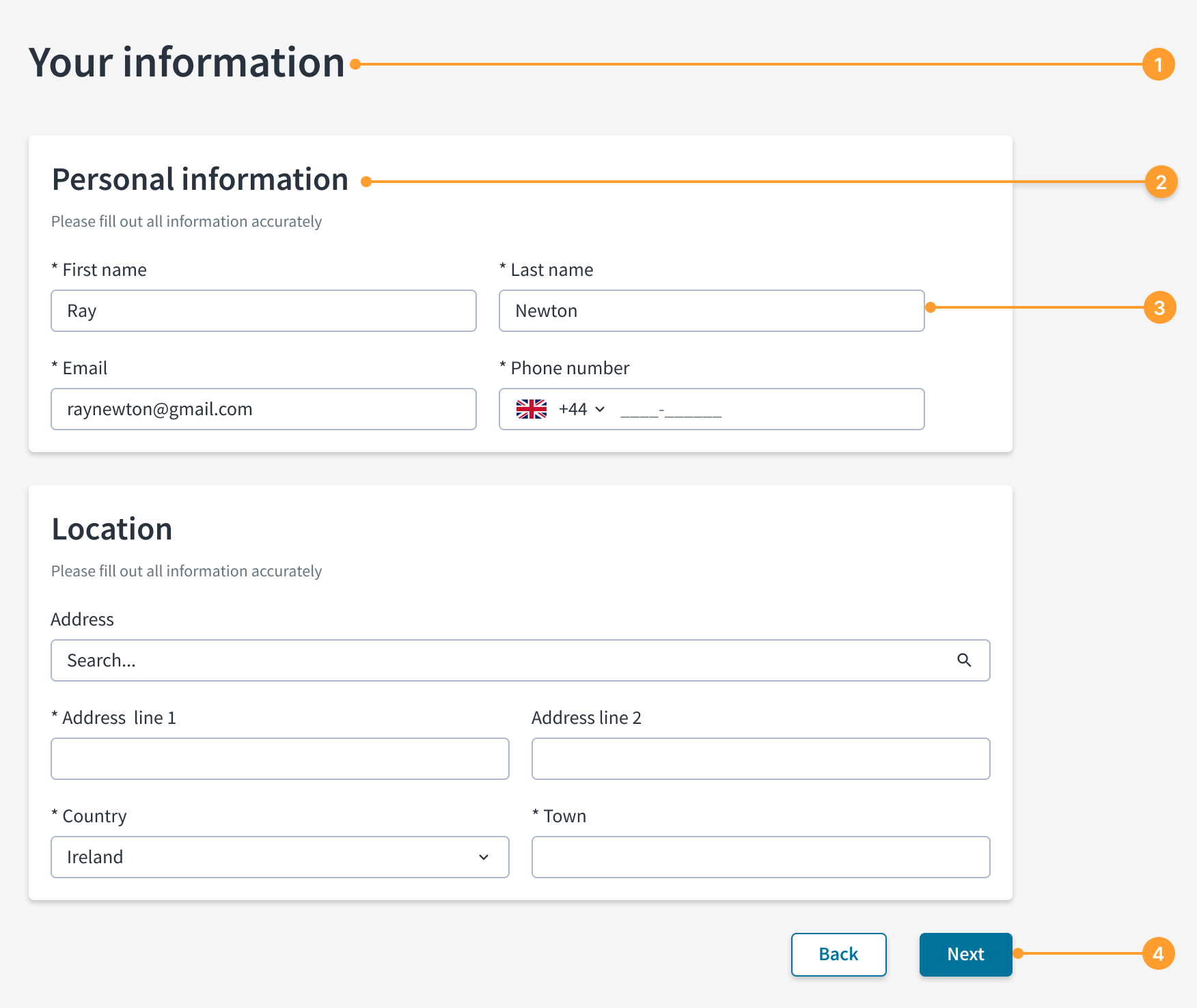Click the chevron arrow in Country field
The width and height of the screenshot is (1197, 1008).
[484, 857]
